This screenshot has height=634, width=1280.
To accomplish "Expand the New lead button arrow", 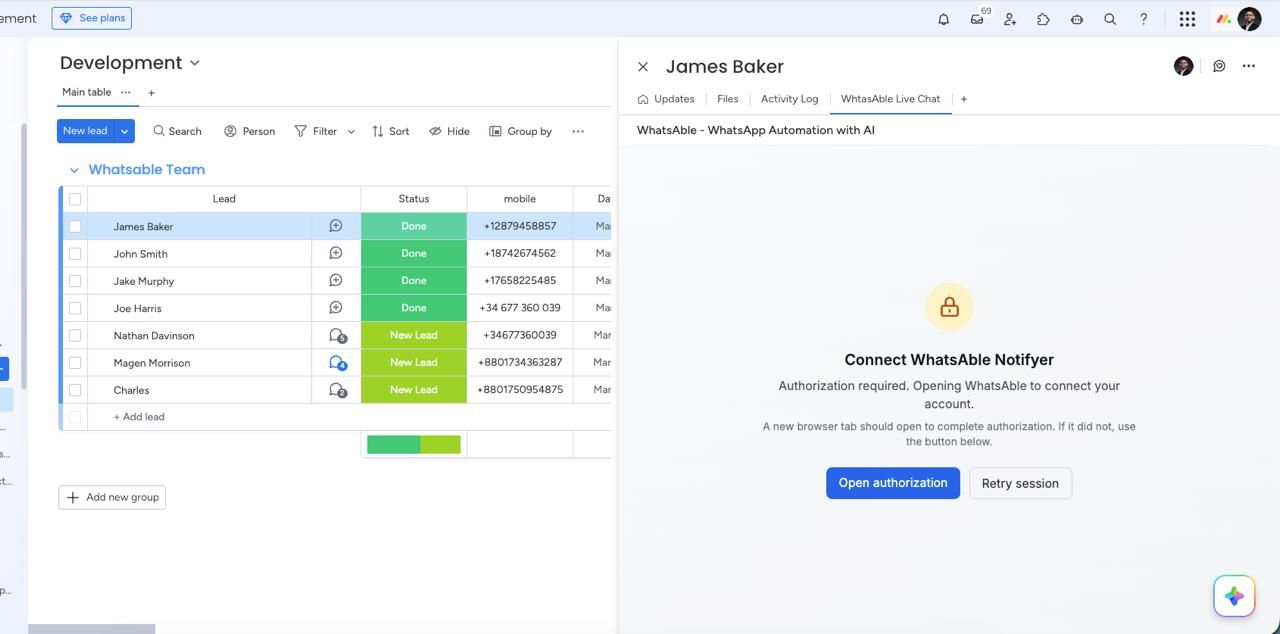I will 124,131.
